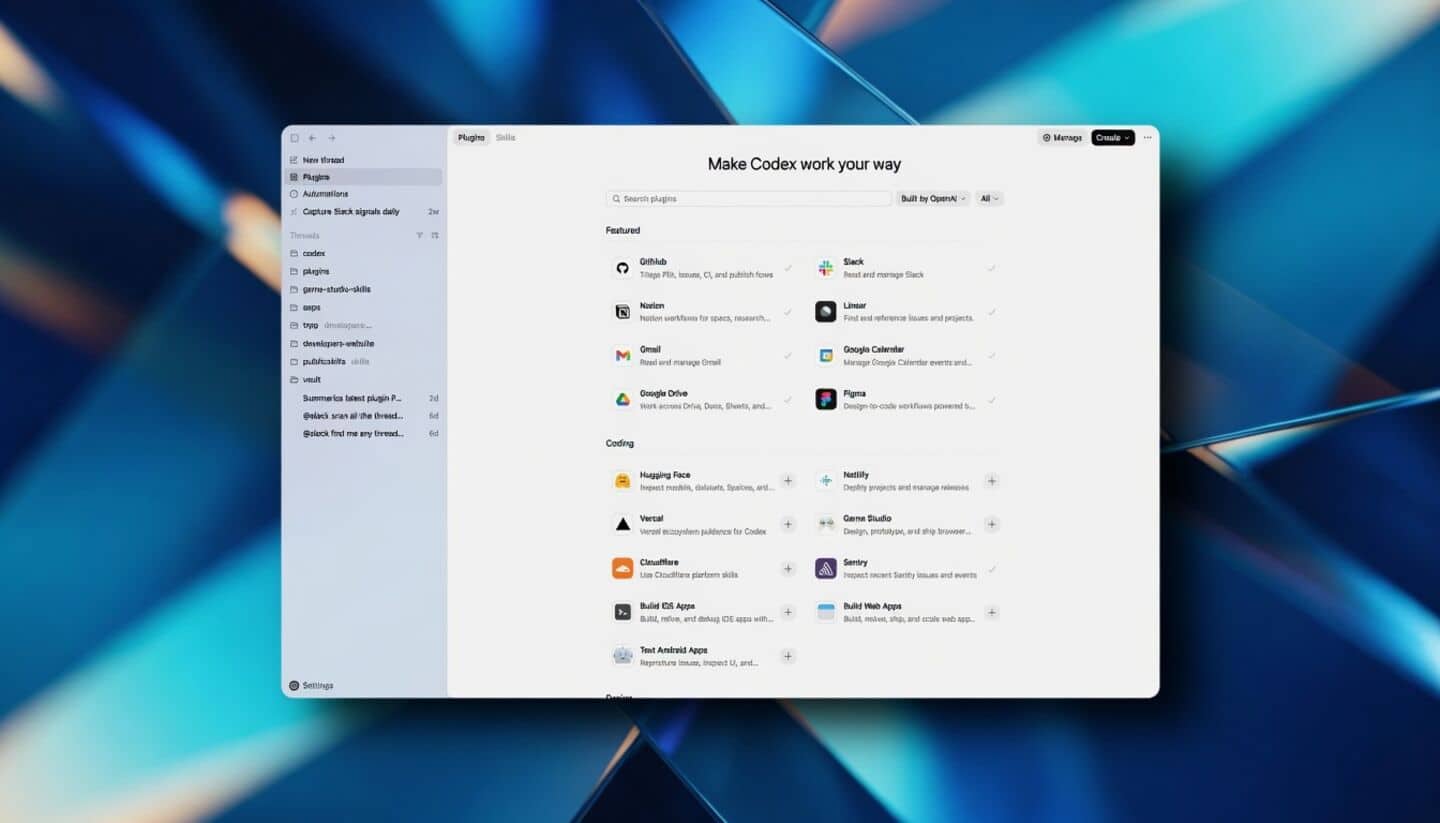Go back with the left arrow icon
The height and width of the screenshot is (823, 1440).
[x=312, y=138]
